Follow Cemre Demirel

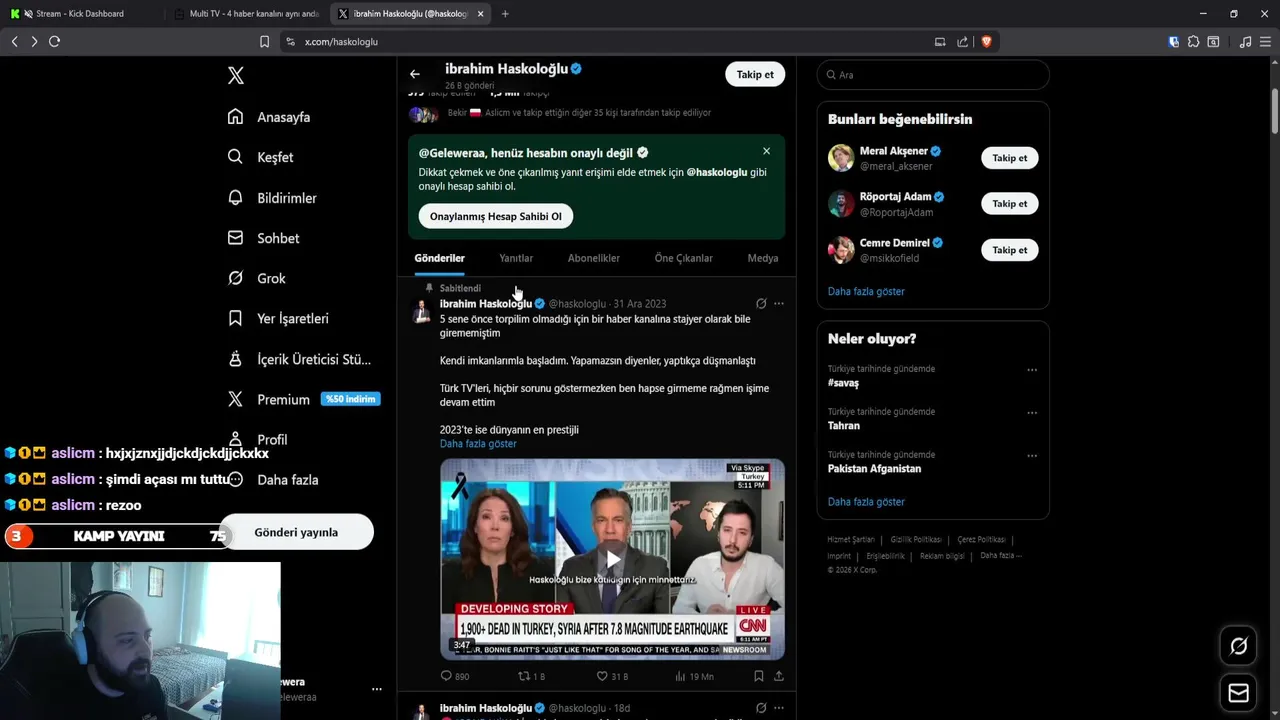1010,250
